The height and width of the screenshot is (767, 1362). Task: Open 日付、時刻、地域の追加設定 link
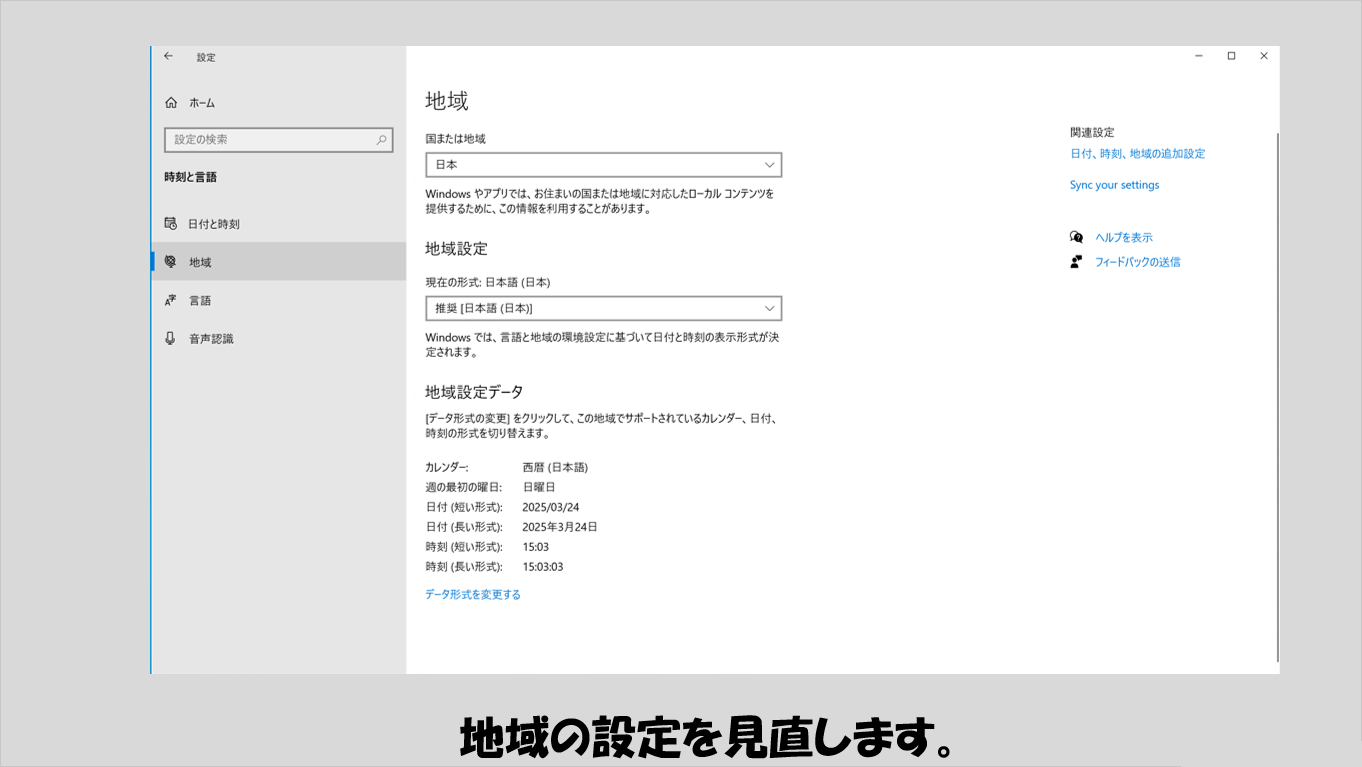point(1137,154)
